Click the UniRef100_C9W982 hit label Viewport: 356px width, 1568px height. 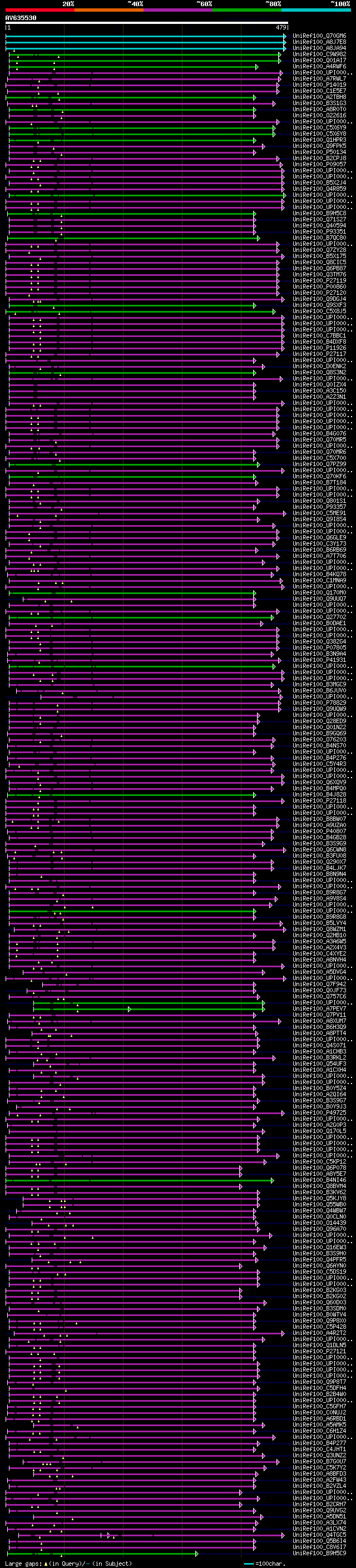click(x=319, y=54)
